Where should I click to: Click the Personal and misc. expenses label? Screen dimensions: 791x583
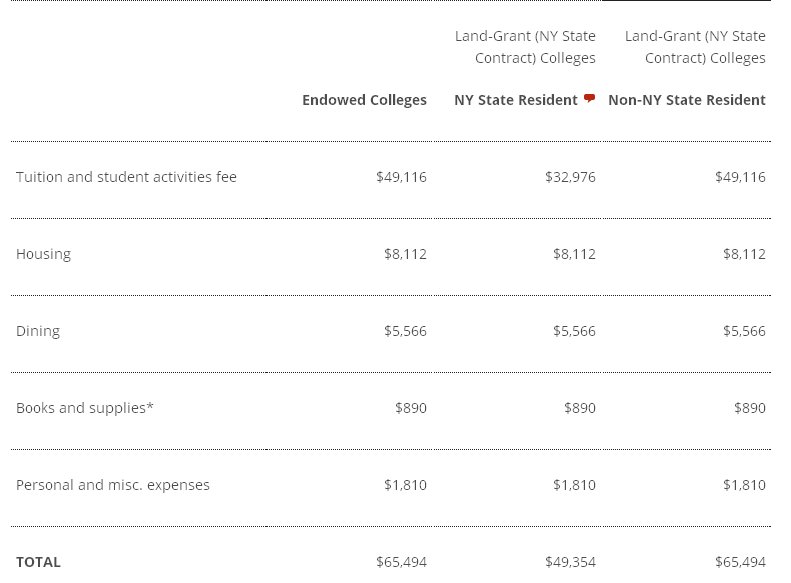coord(112,485)
